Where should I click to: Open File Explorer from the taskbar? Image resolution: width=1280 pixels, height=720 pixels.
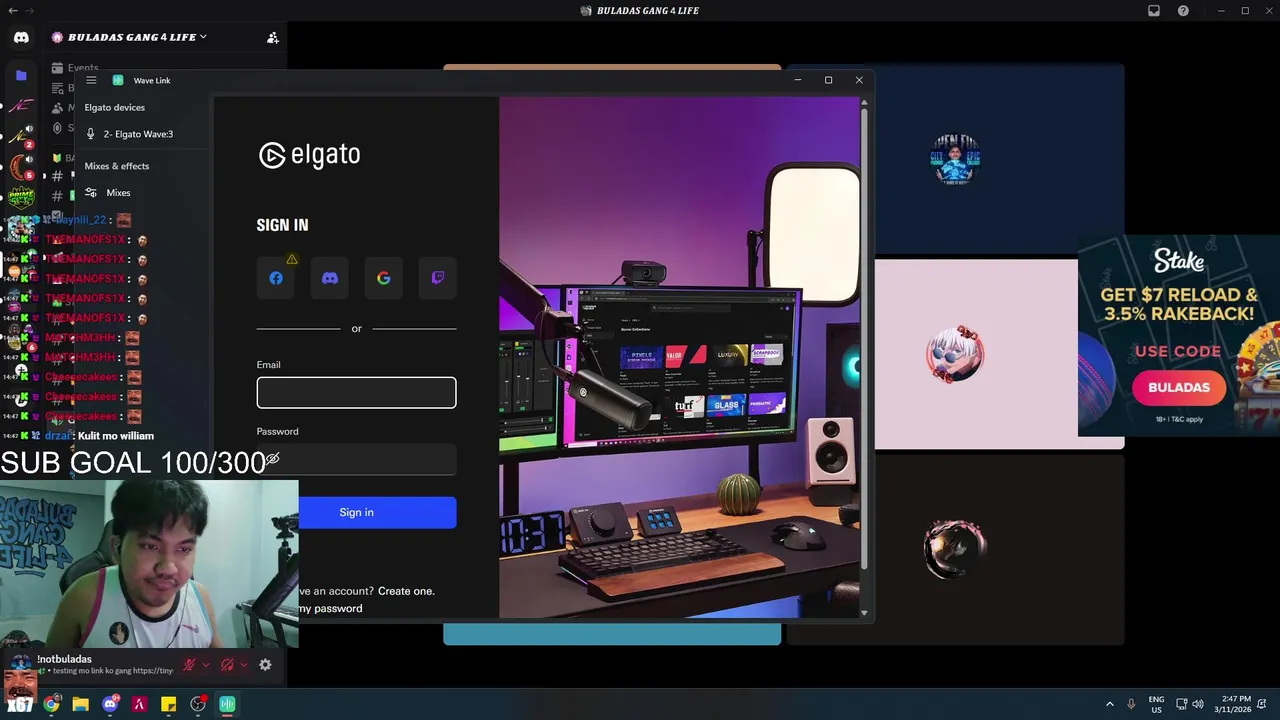pos(80,704)
